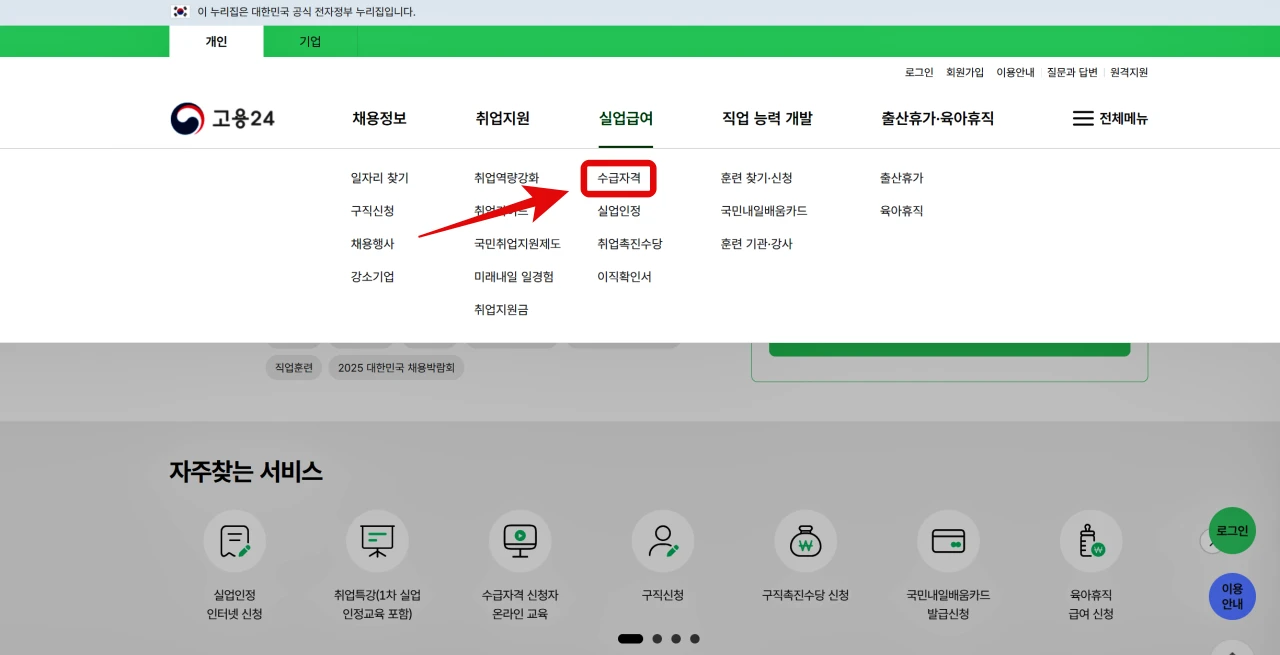
Task: Open 육아휴직 급여 신청 baby bottle icon
Action: point(1091,540)
